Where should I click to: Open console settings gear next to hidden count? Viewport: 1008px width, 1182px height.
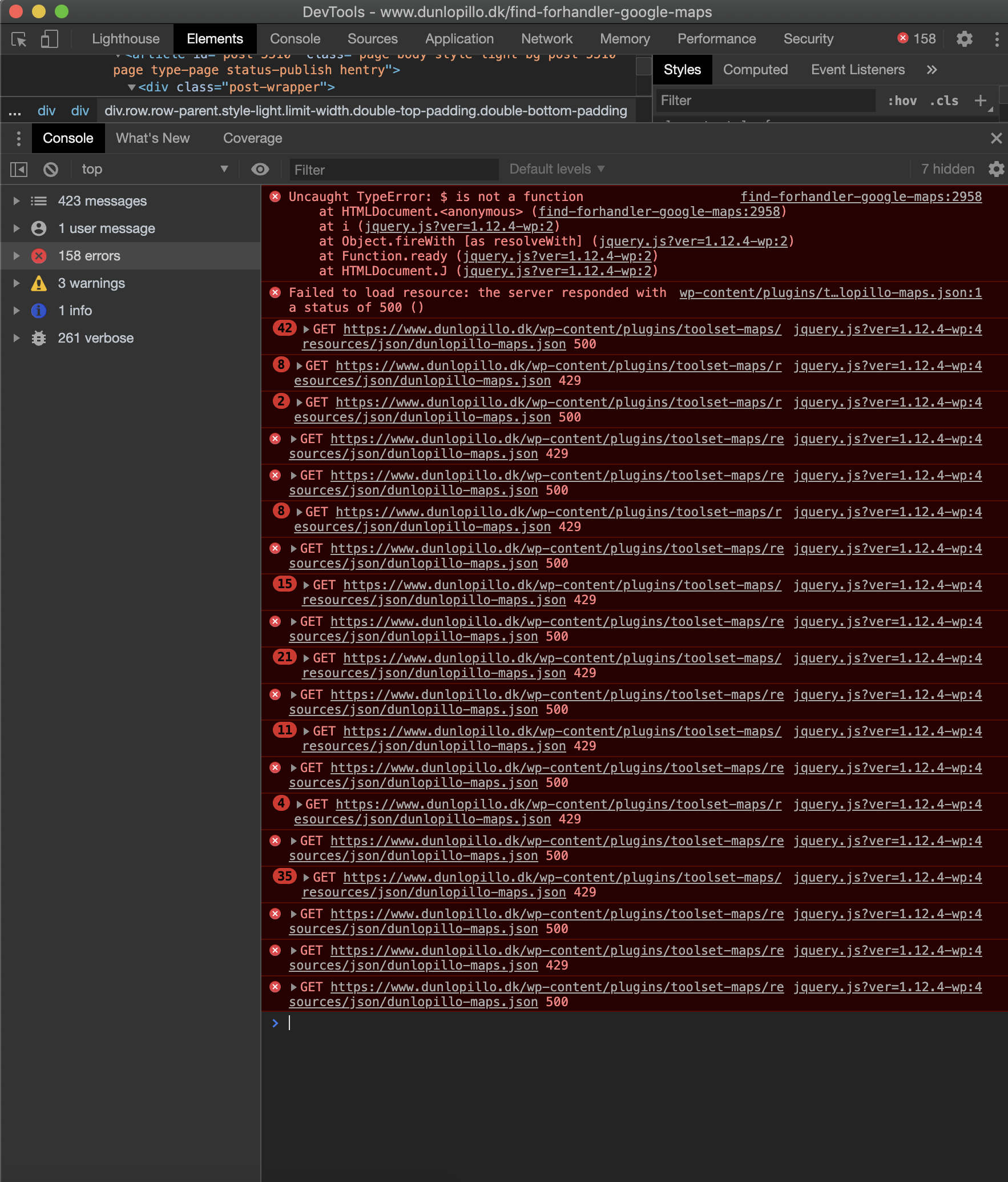click(996, 169)
